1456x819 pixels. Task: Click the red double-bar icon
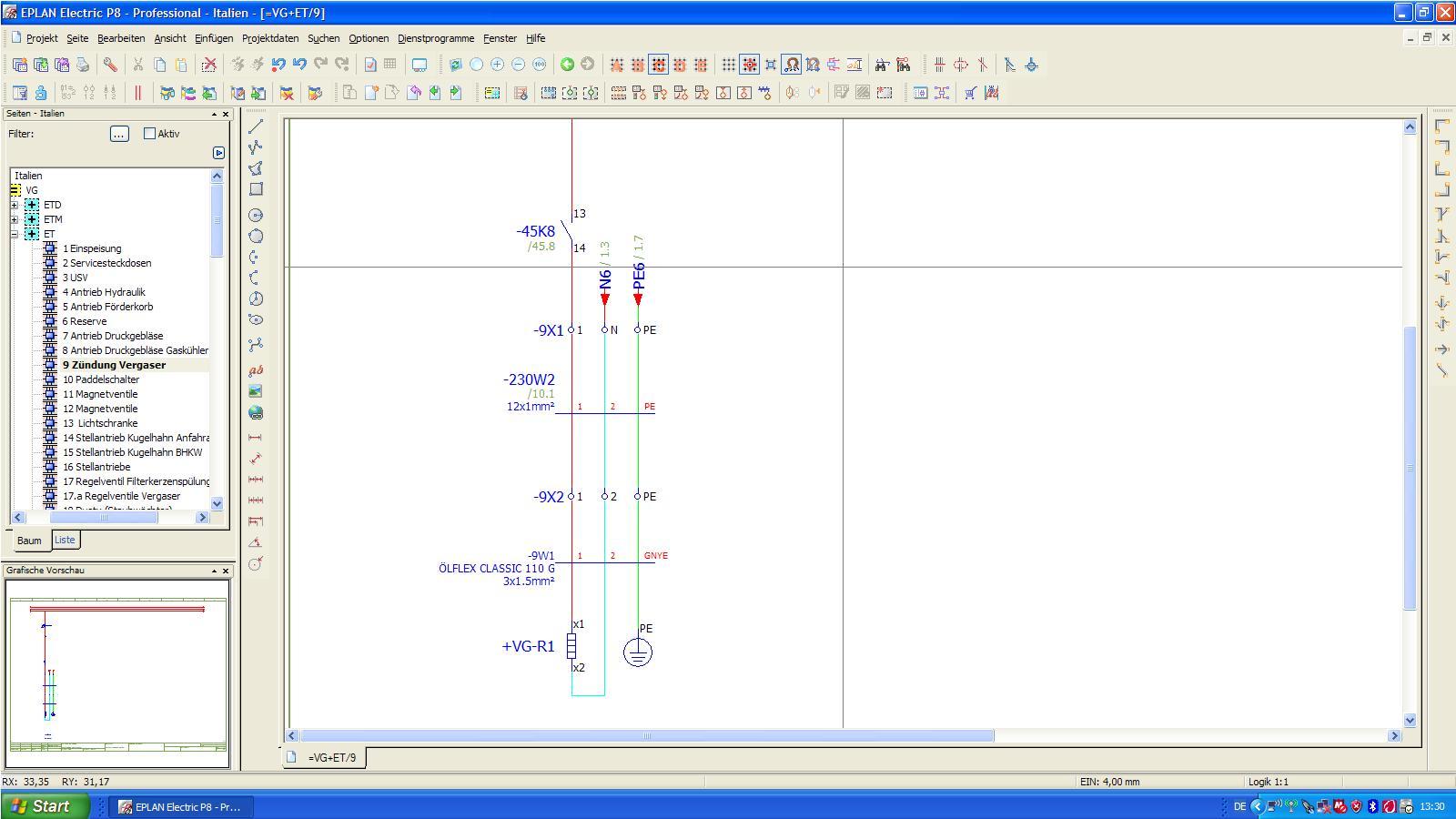click(x=137, y=92)
